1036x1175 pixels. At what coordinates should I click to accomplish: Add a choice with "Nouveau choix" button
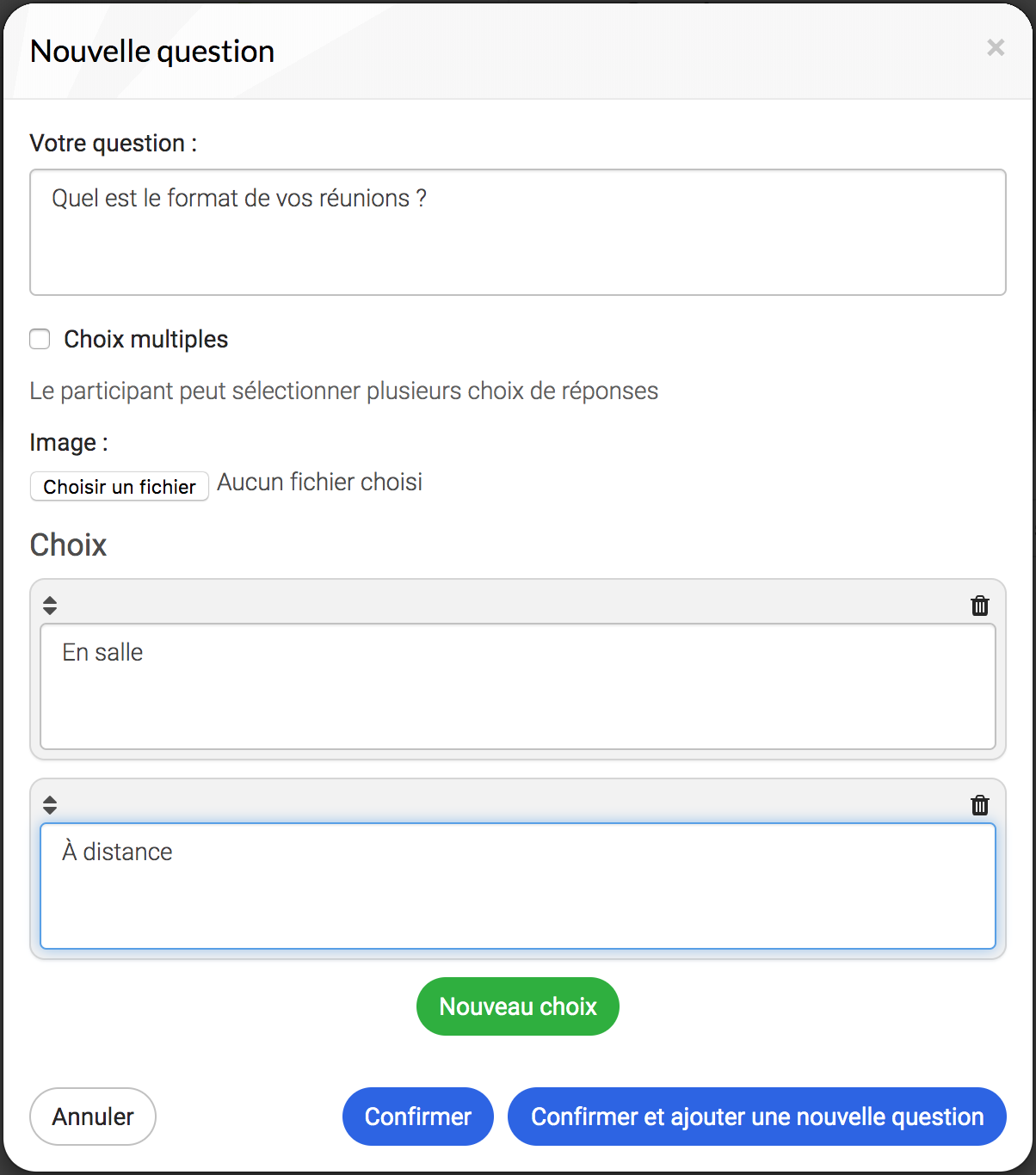(x=518, y=1006)
